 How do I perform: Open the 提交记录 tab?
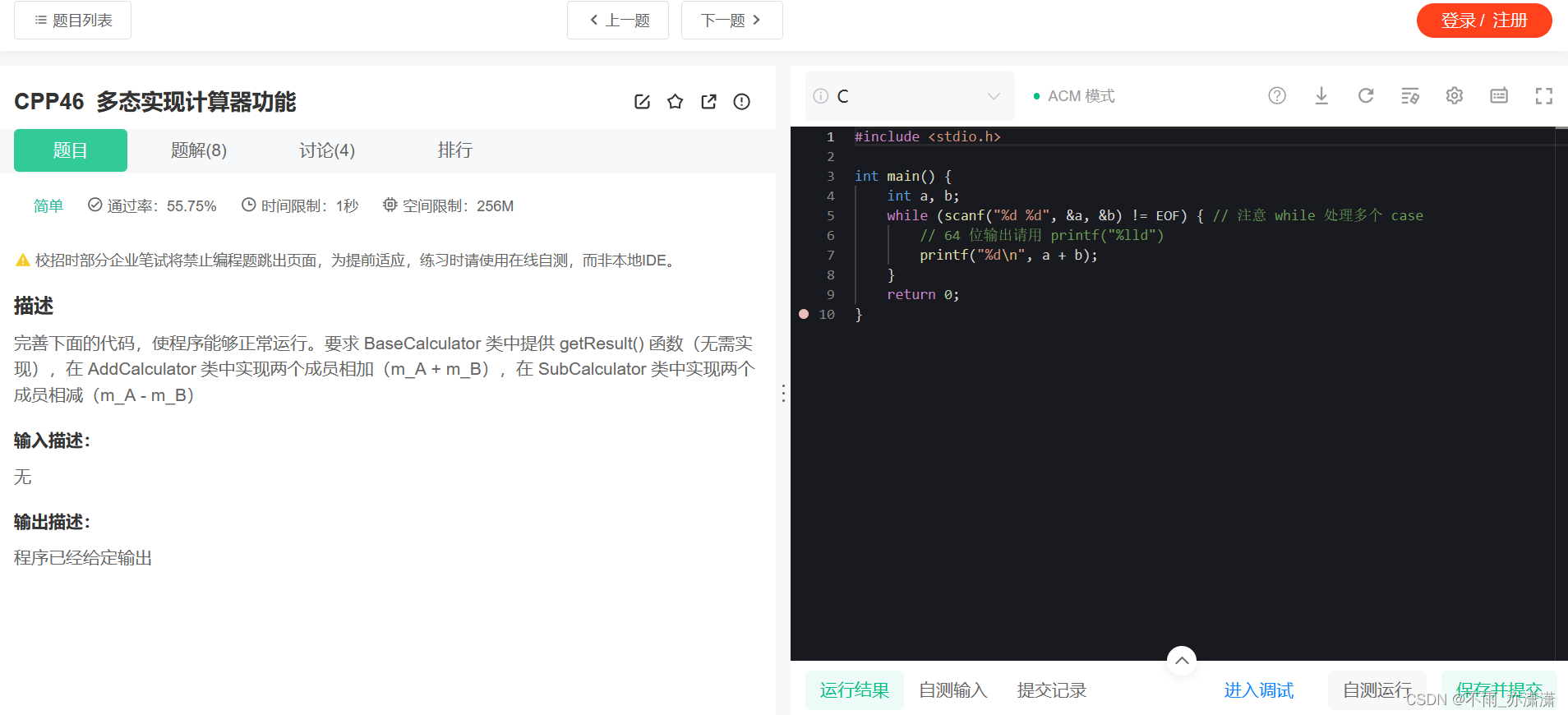tap(1052, 690)
